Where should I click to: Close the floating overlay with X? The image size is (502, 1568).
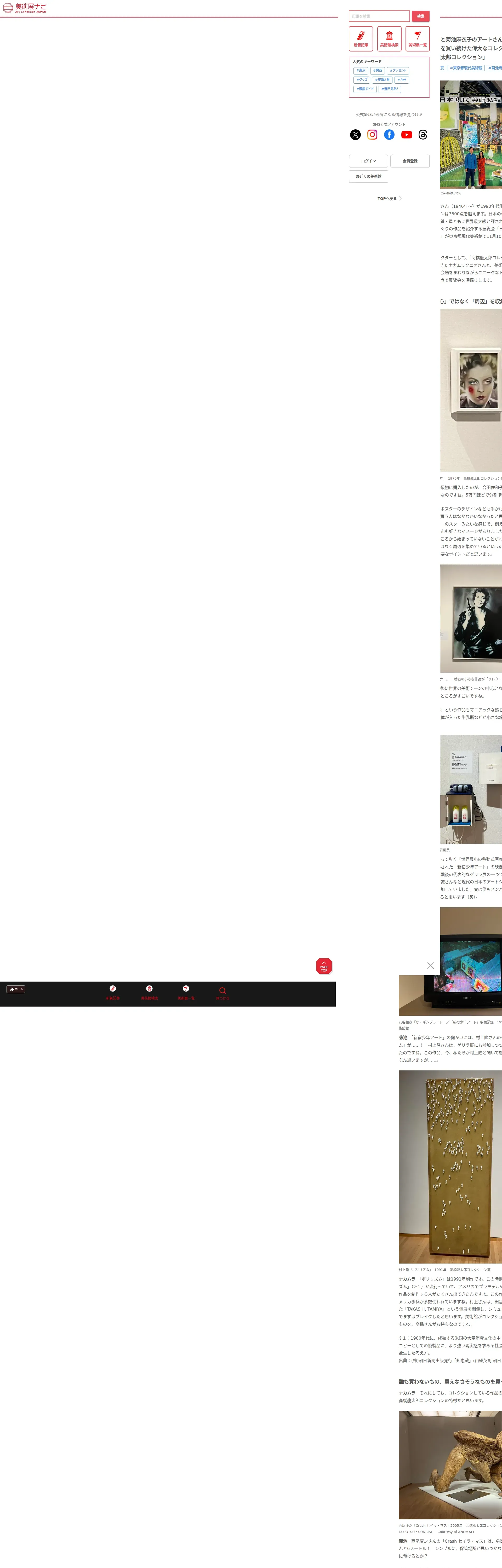(x=431, y=965)
